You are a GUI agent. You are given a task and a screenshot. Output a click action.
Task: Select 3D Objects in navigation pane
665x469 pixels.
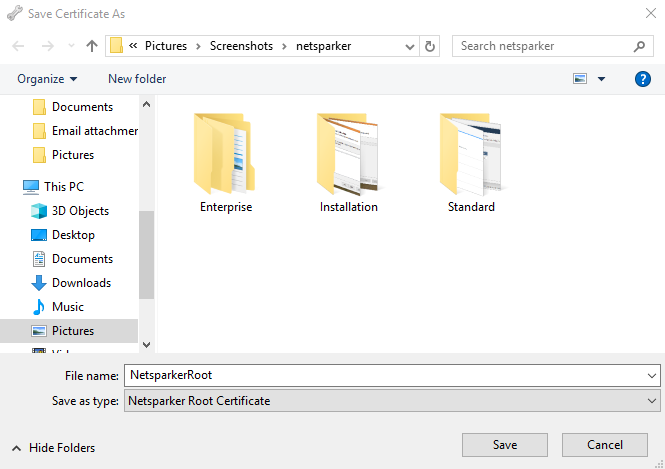point(80,211)
